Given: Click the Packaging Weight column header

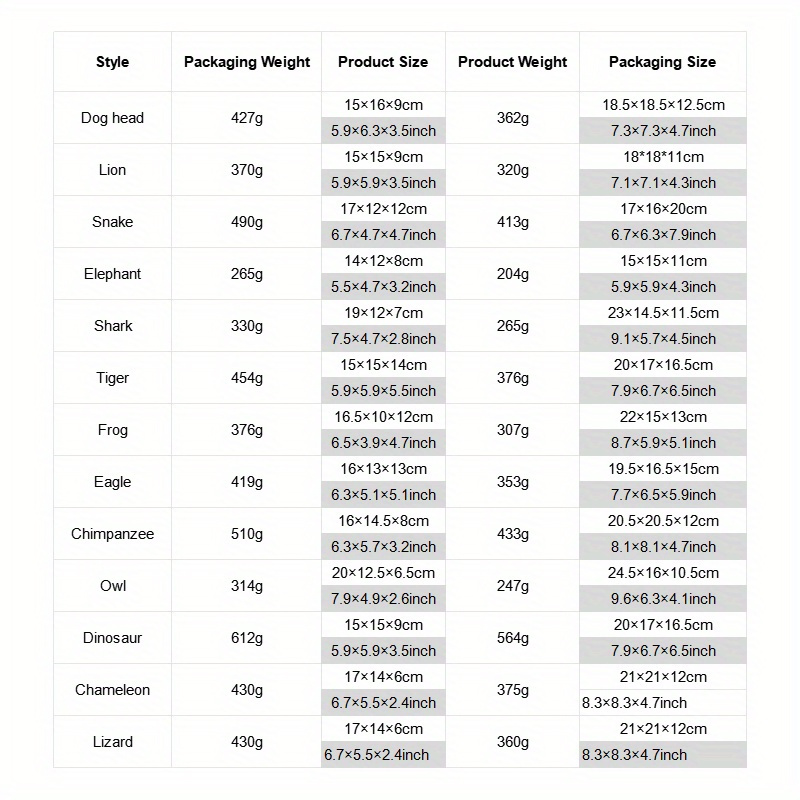Looking at the screenshot, I should pos(247,62).
